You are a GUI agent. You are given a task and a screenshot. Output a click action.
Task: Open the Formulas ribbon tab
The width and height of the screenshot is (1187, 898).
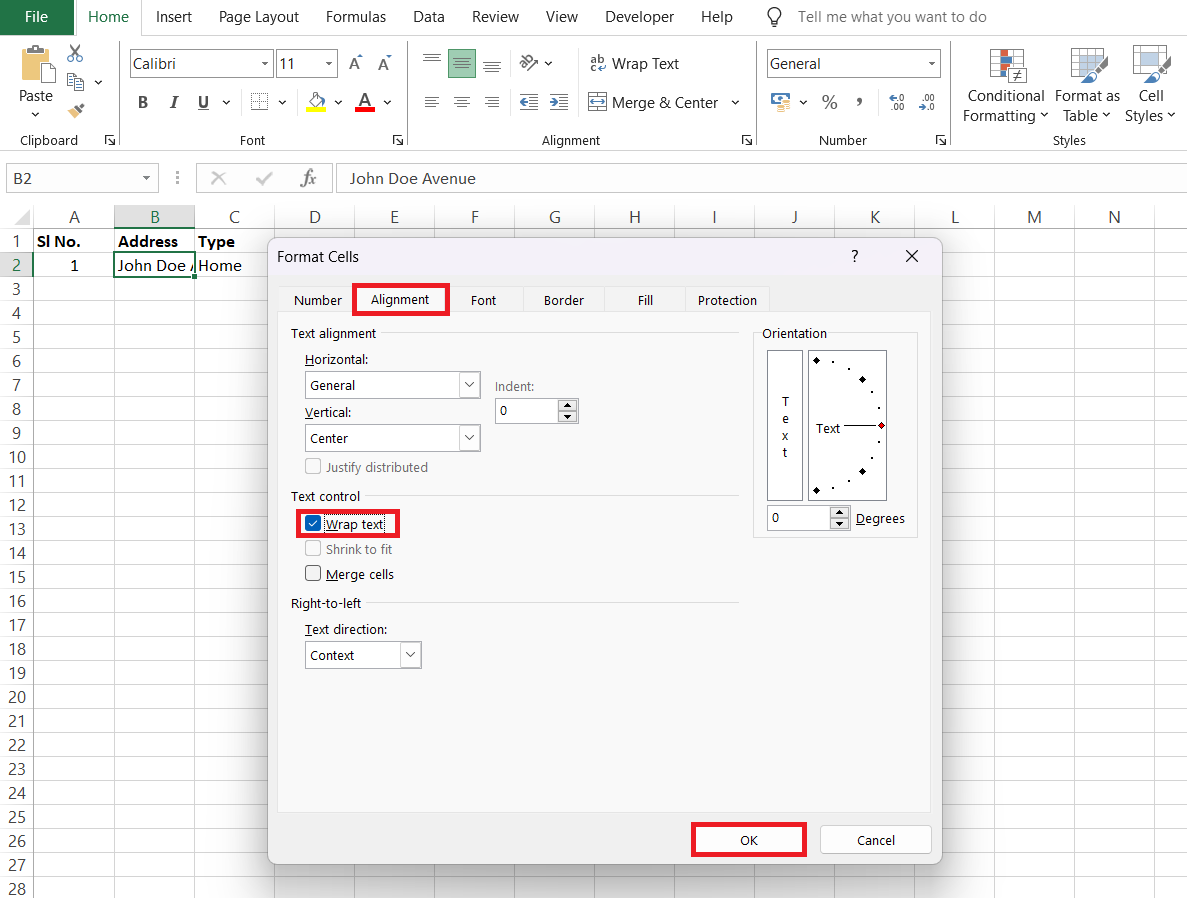(x=356, y=17)
